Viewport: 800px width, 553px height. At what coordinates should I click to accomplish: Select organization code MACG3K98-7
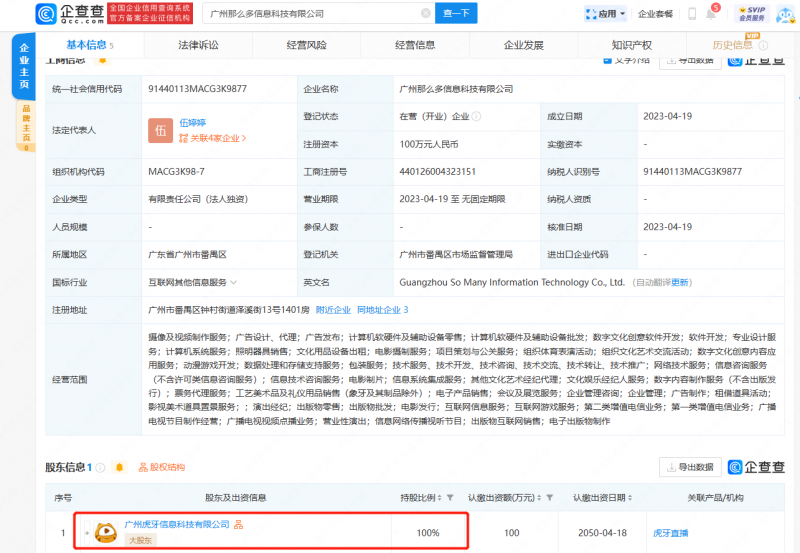point(177,172)
